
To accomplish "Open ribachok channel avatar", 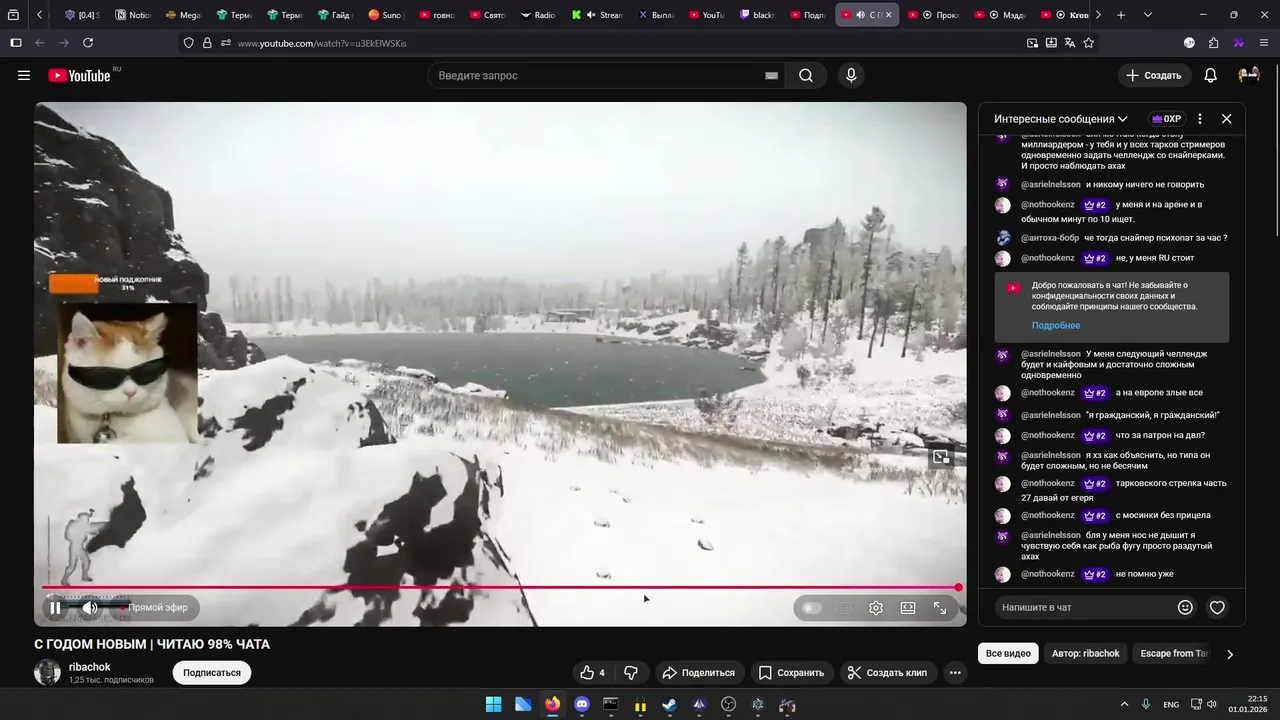I will pos(48,673).
